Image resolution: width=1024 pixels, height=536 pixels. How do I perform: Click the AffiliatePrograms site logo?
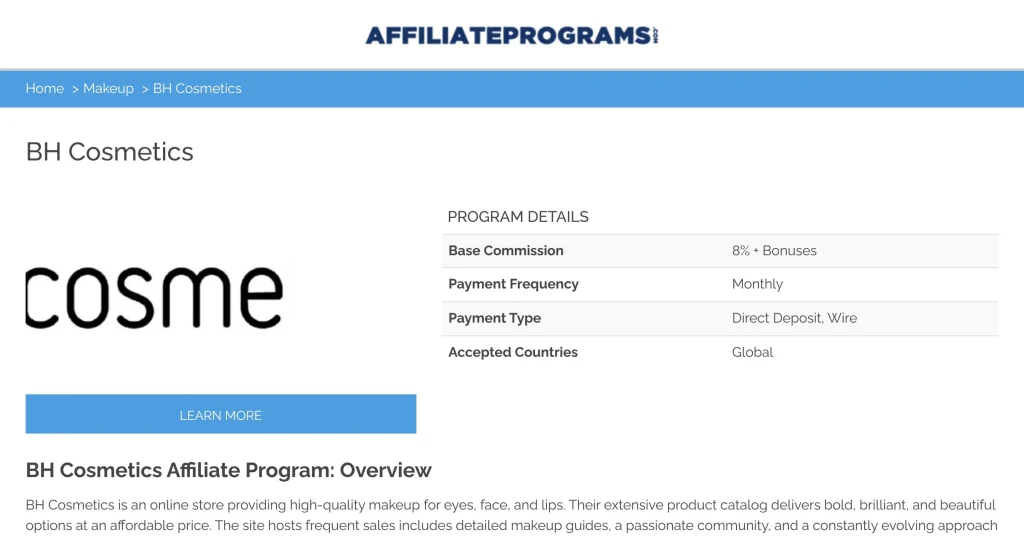512,35
